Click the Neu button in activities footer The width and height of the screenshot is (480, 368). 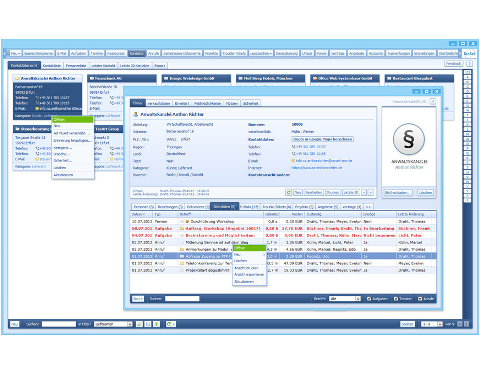pyautogui.click(x=138, y=299)
